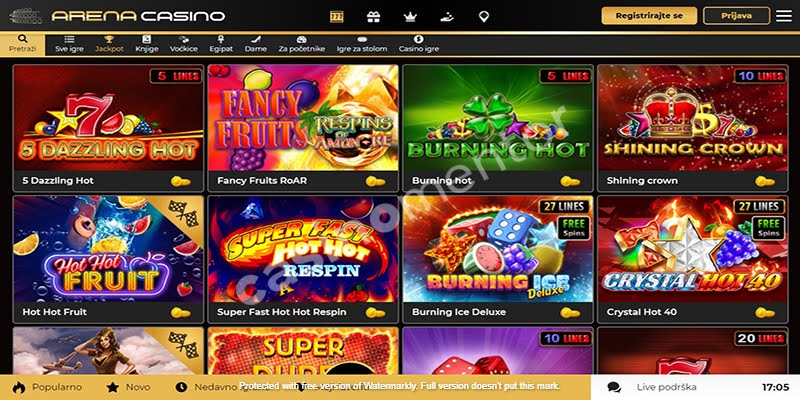Image resolution: width=800 pixels, height=400 pixels.
Task: Select the Egipat category
Action: click(x=221, y=44)
